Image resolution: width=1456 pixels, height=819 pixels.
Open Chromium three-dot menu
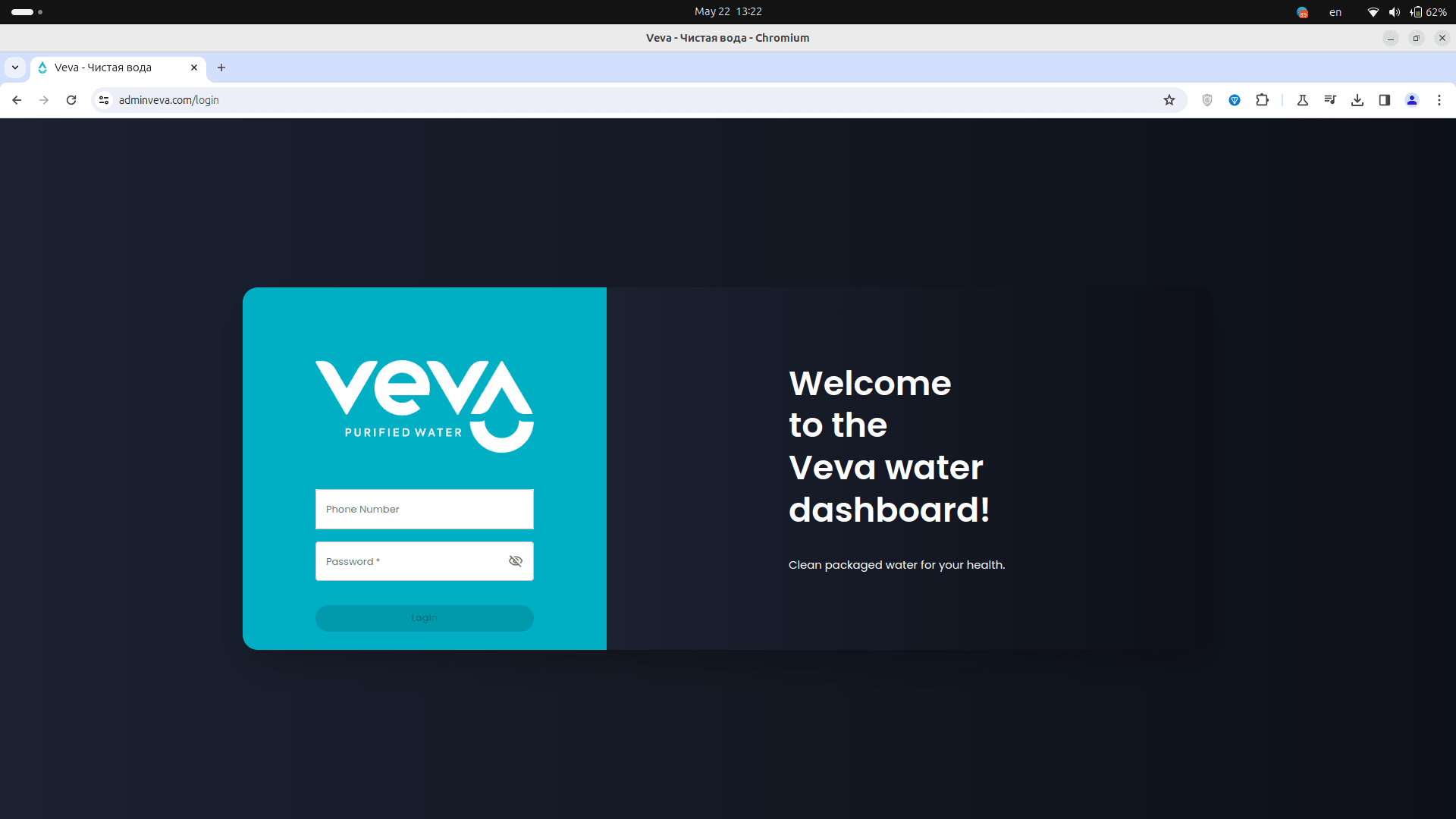click(1439, 100)
